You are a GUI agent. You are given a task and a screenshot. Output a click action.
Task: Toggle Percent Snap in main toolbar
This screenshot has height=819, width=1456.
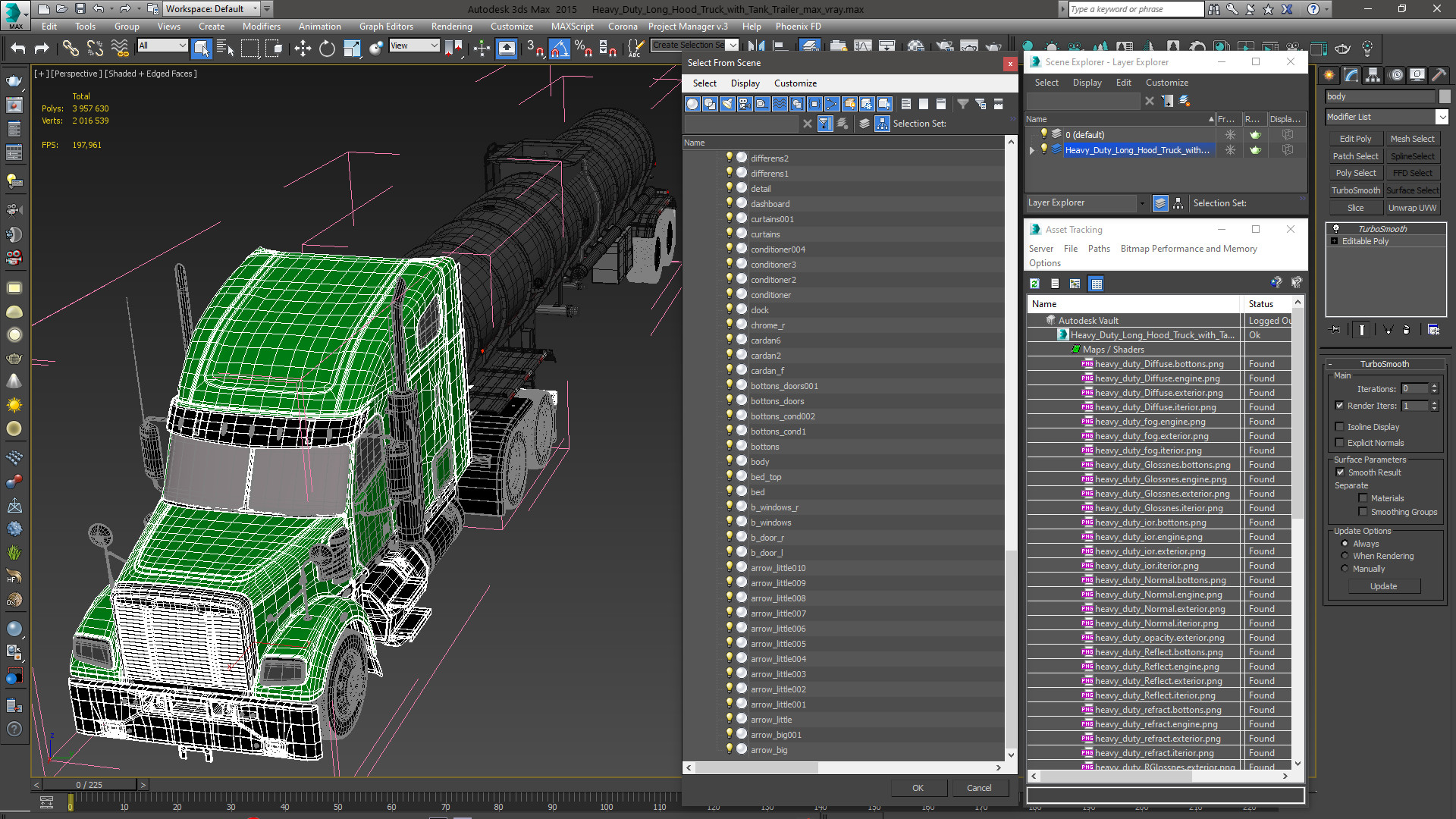click(583, 49)
